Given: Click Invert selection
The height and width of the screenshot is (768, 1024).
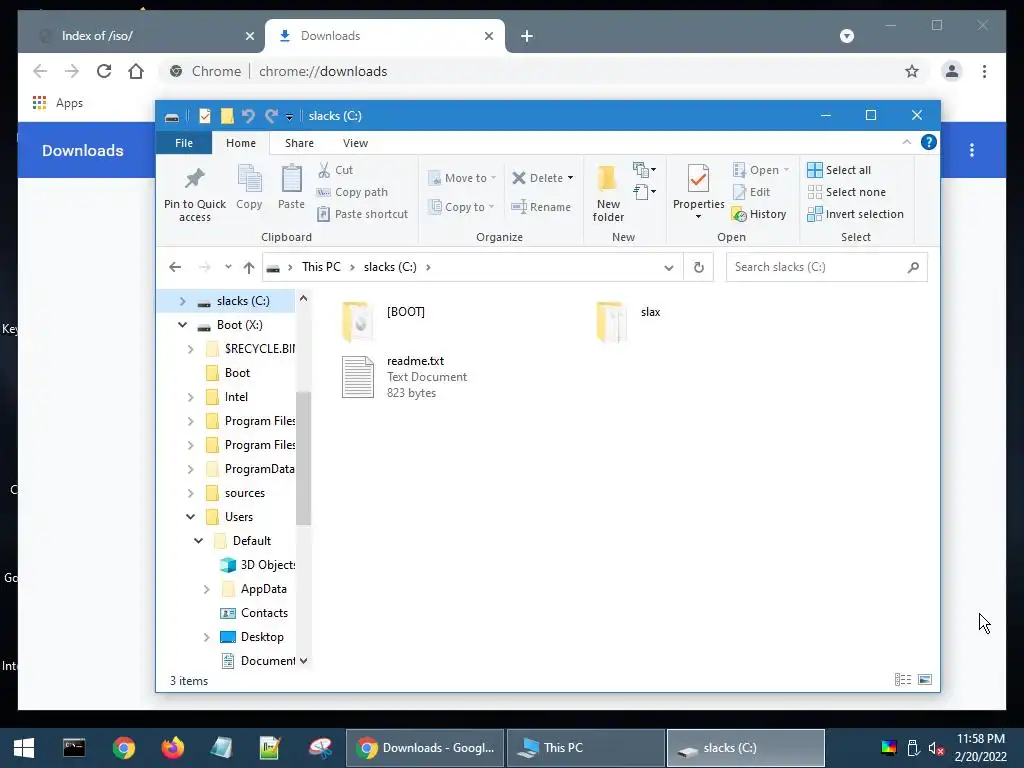Looking at the screenshot, I should tap(856, 214).
